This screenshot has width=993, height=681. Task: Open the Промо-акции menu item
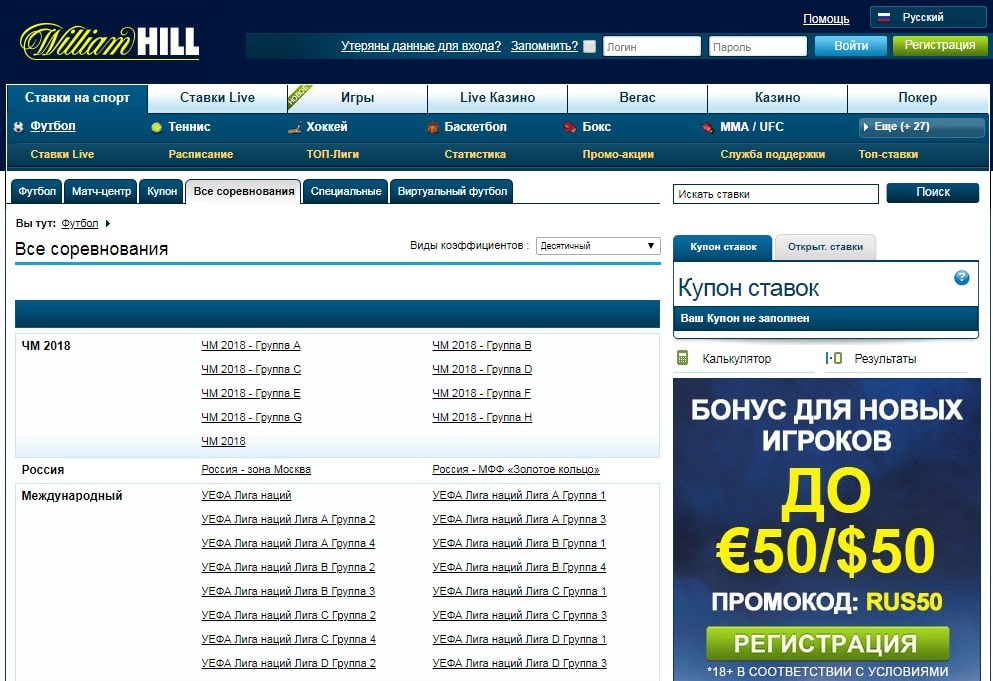pos(618,155)
